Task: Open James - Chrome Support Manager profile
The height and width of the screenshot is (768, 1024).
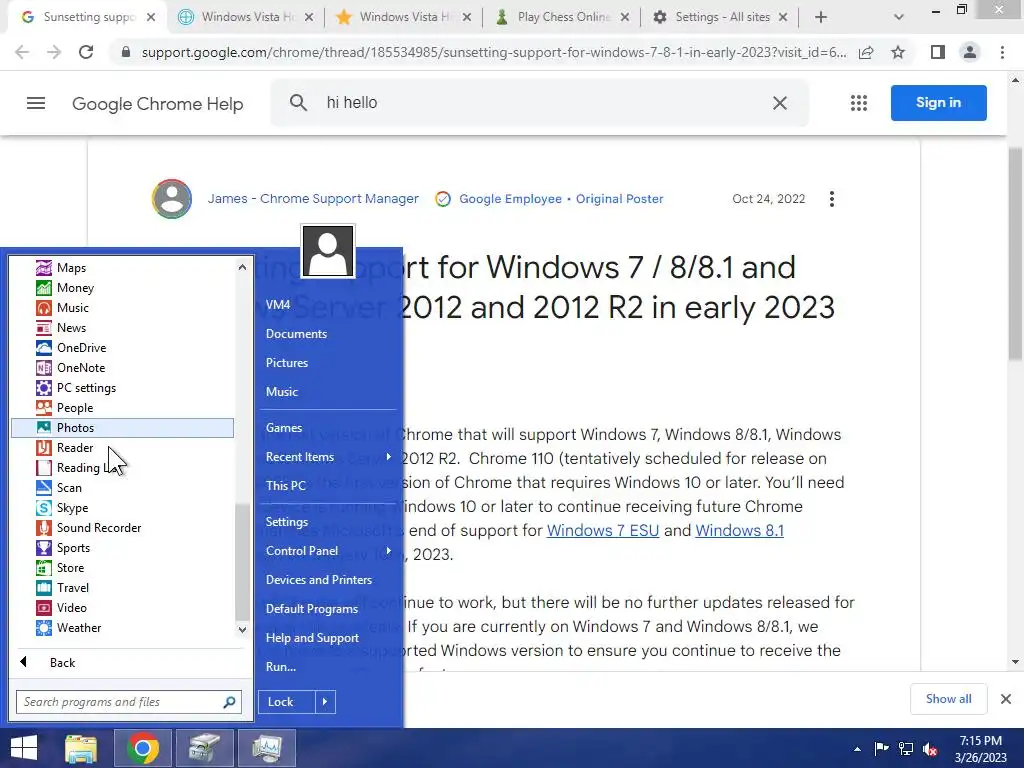Action: click(313, 199)
